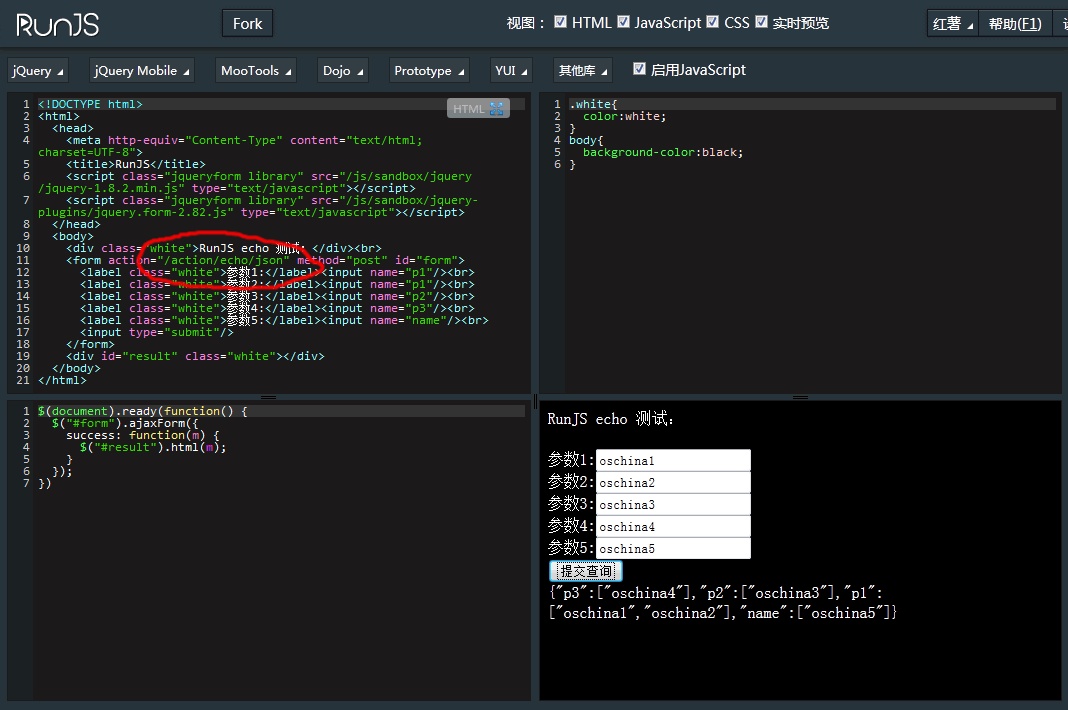Open the 其他库 dropdown
Screen dimensions: 1068x710
[582, 70]
